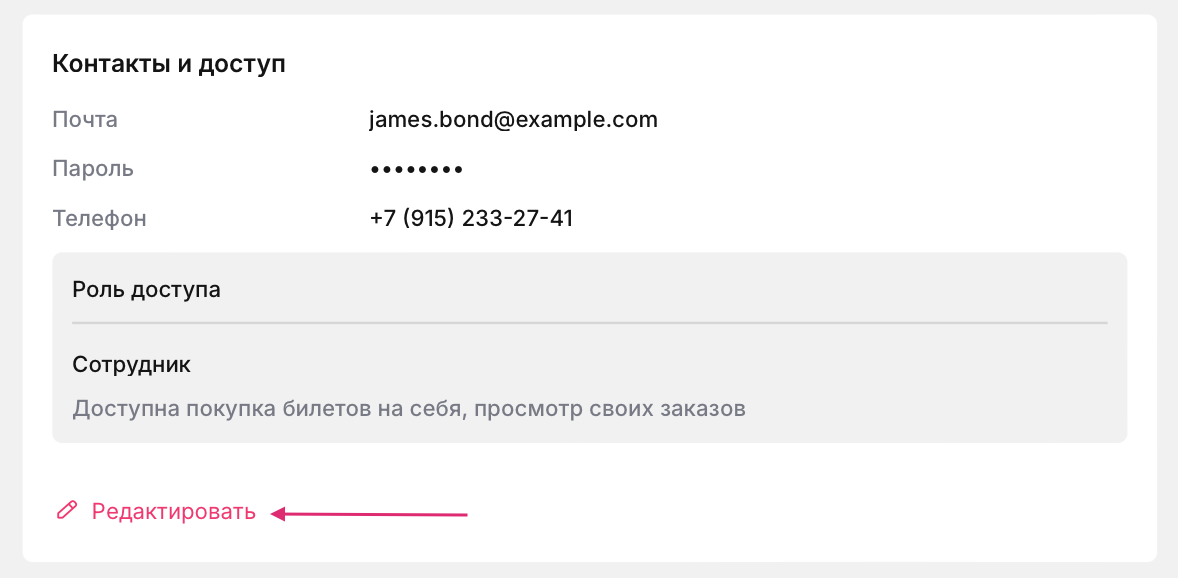Select the Сотрудник role name
Viewport: 1178px width, 578px height.
[x=131, y=364]
